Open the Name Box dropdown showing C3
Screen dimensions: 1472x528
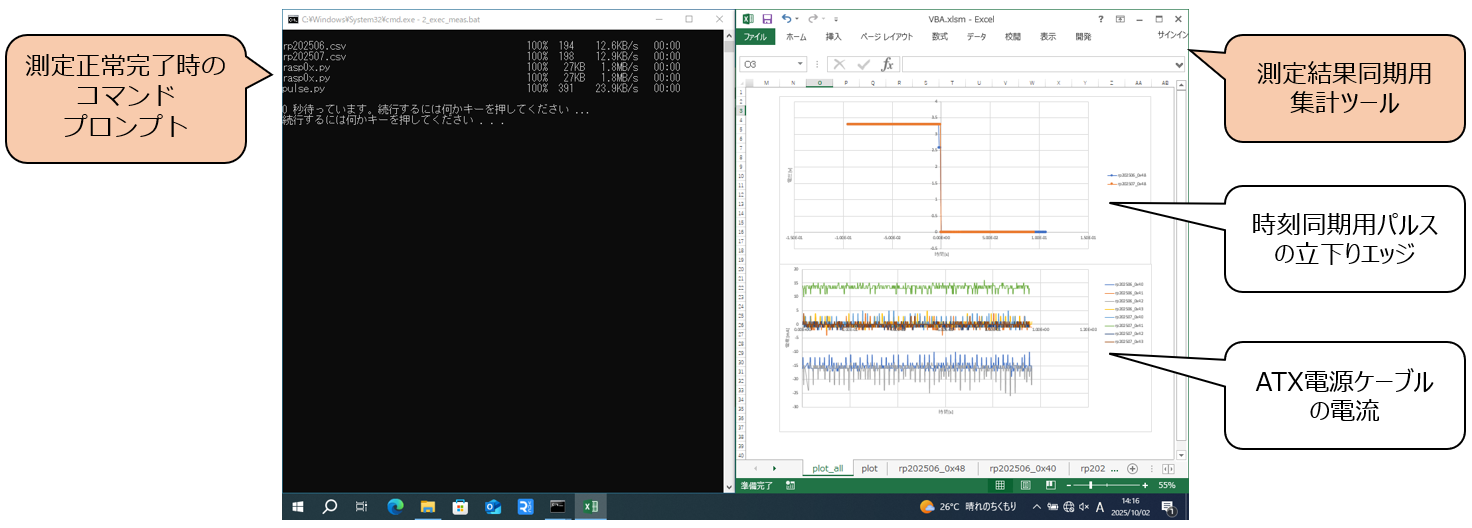pos(800,64)
